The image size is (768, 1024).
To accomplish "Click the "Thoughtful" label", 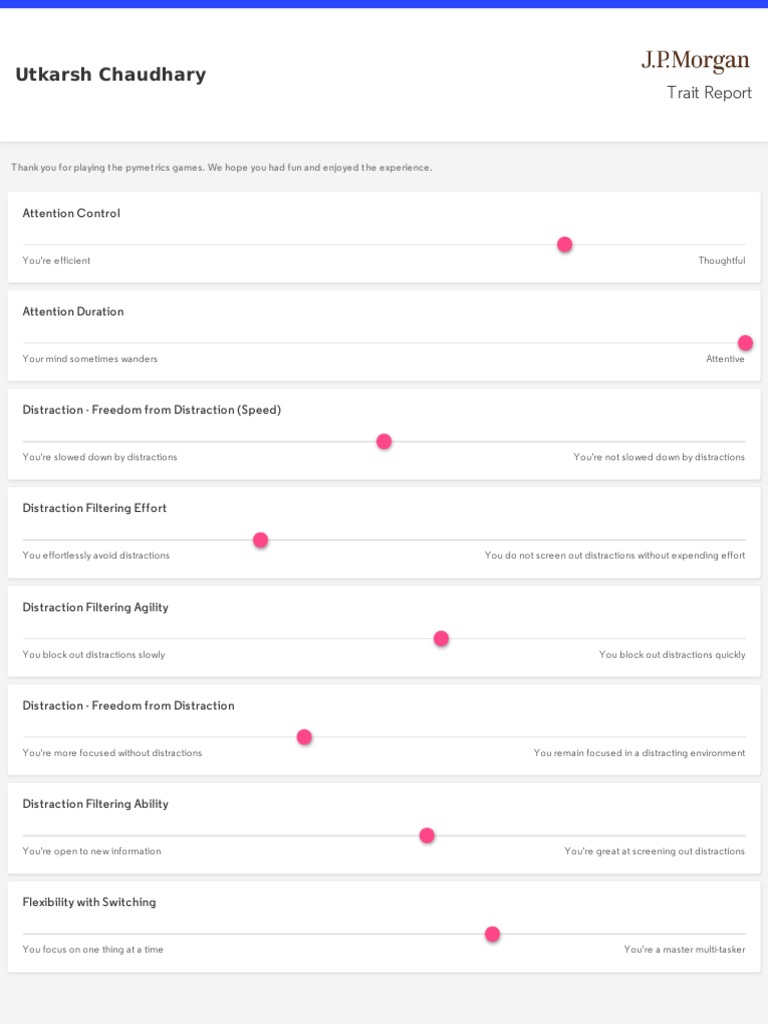I will coord(721,261).
